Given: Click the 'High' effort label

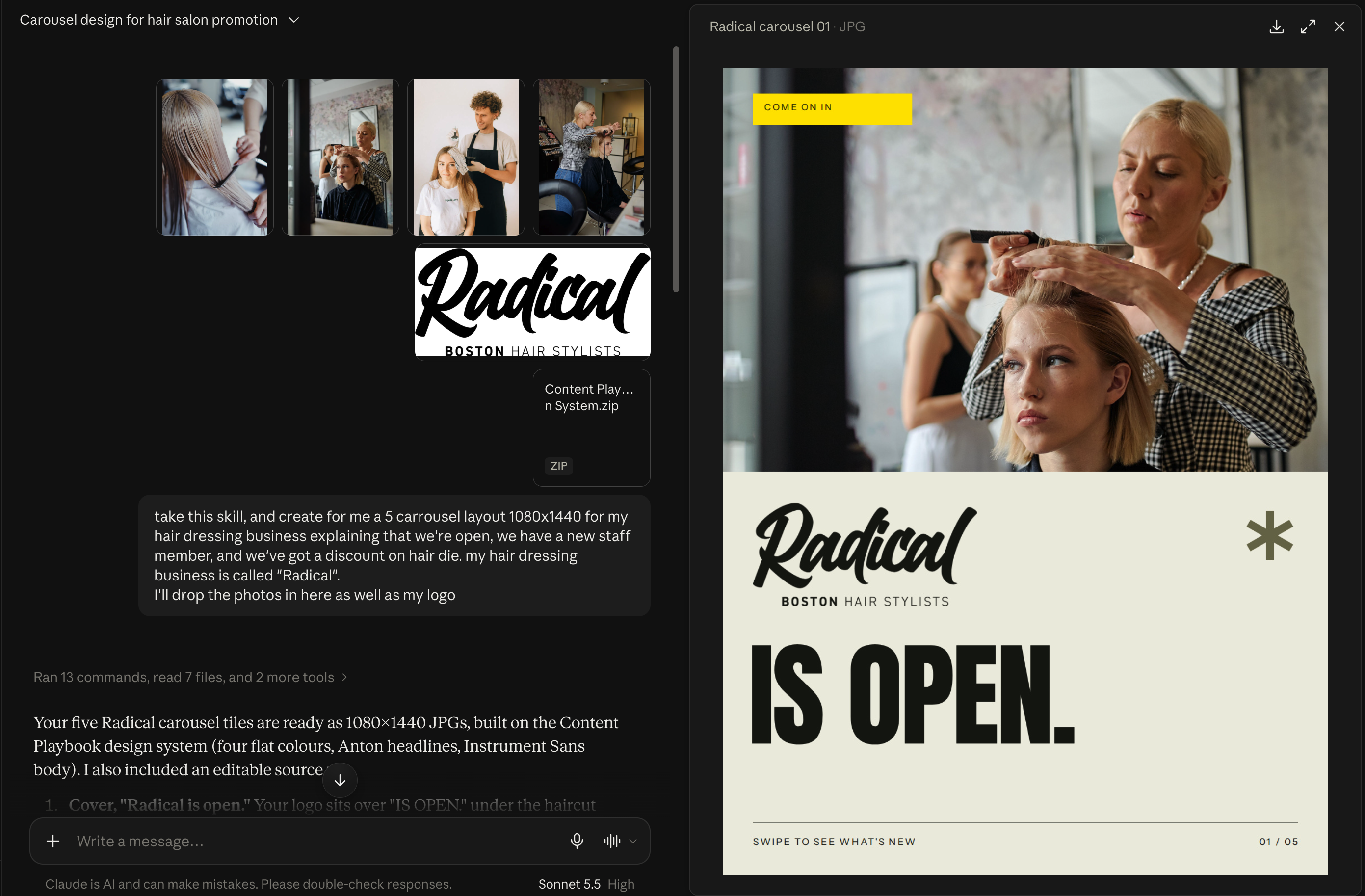Looking at the screenshot, I should click(x=621, y=884).
